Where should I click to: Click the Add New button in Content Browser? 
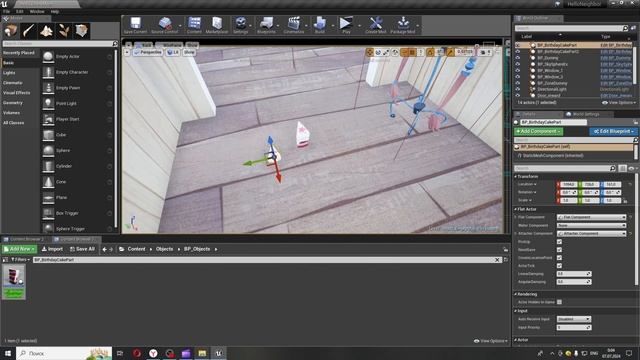coord(19,249)
